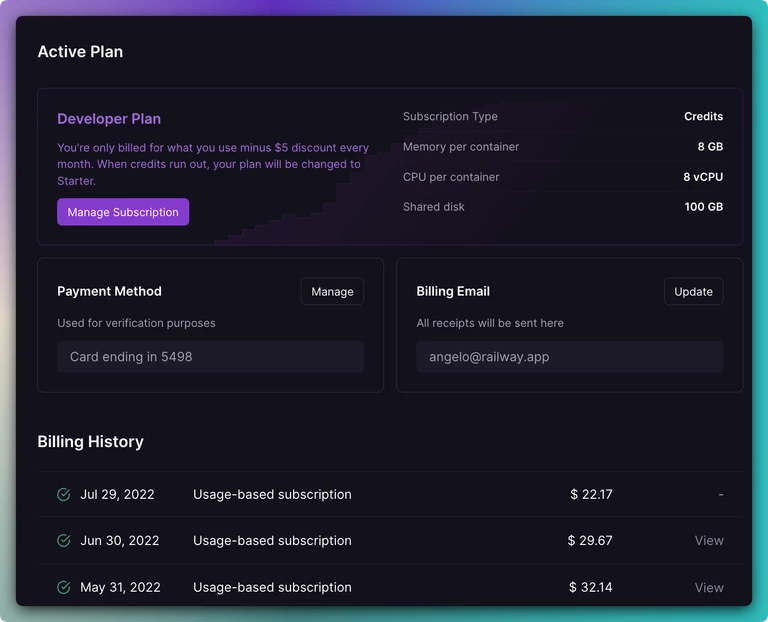768x622 pixels.
Task: Select the Jul 29, 2022 billing row
Action: tap(390, 494)
